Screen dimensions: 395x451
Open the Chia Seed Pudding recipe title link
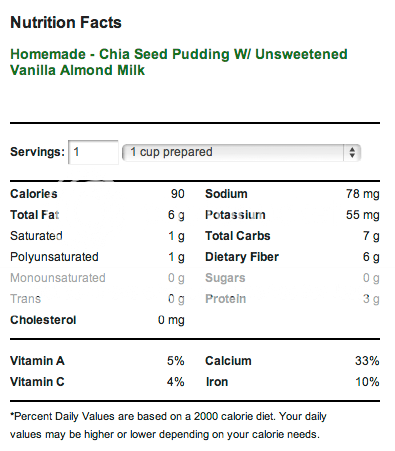click(179, 62)
